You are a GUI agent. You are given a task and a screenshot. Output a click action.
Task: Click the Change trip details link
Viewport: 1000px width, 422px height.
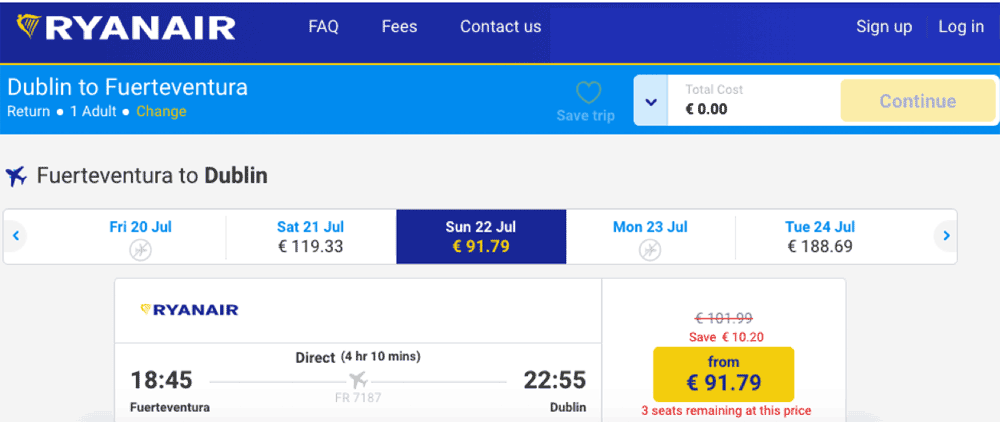click(x=161, y=112)
